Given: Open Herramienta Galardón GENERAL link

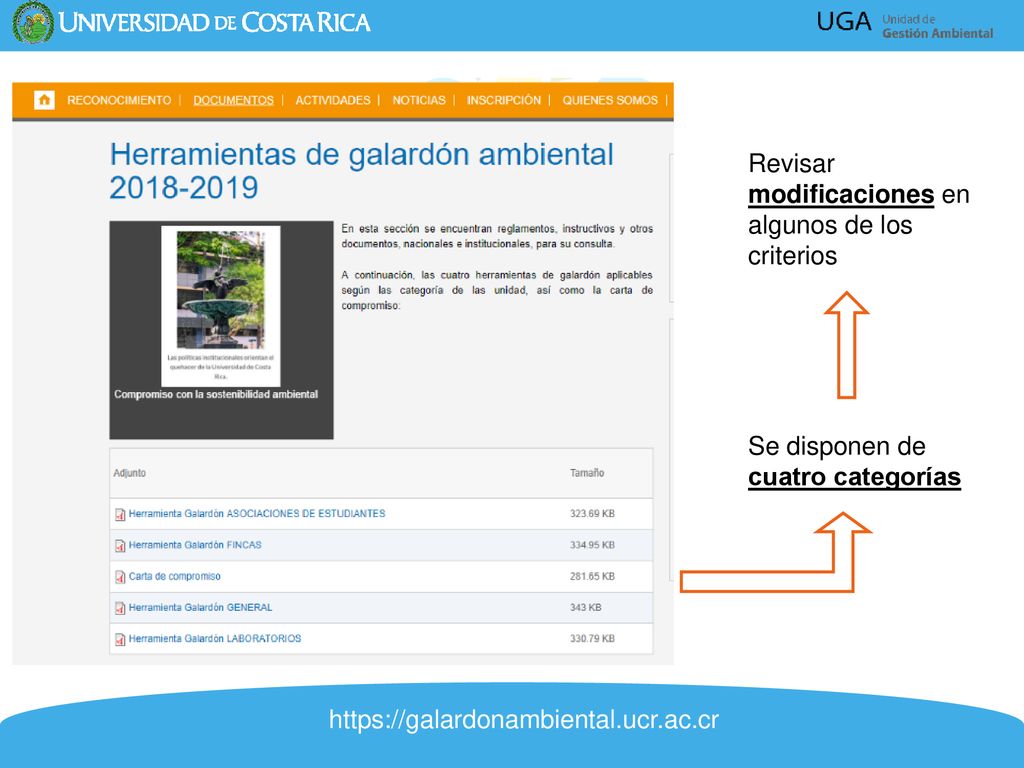Looking at the screenshot, I should tap(200, 607).
